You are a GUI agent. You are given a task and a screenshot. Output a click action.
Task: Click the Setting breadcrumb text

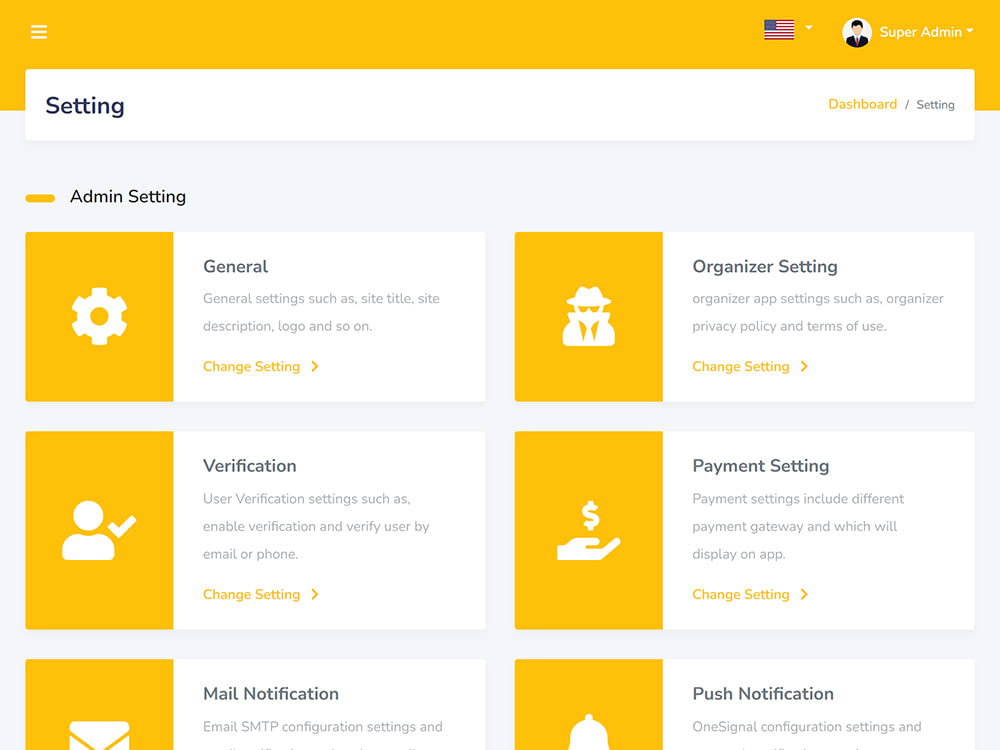(935, 105)
